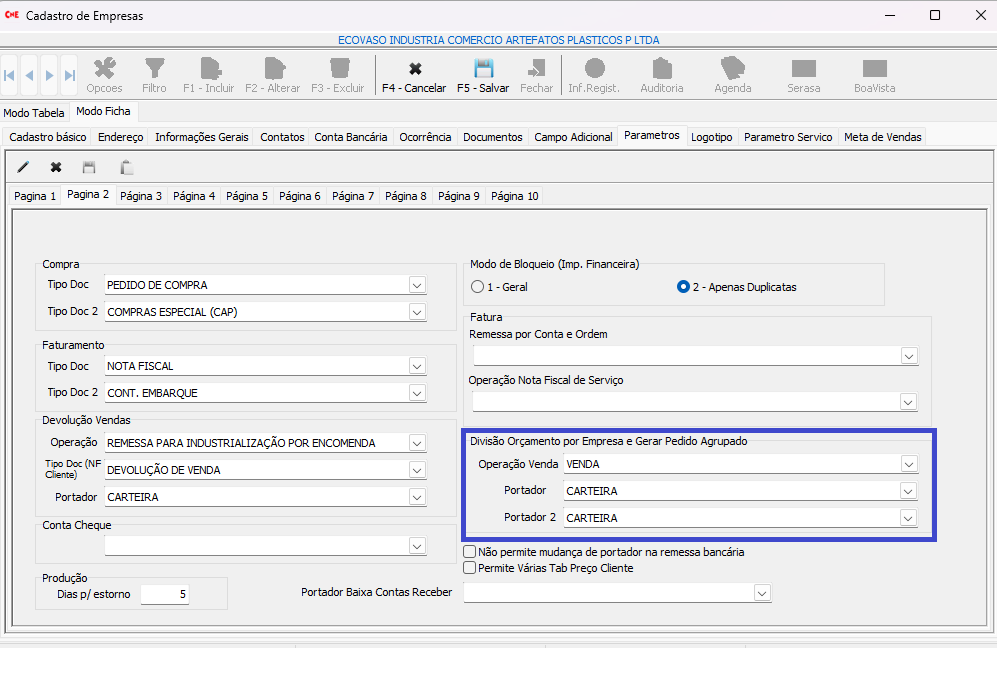The height and width of the screenshot is (681, 997).
Task: Click the F4 - Cancelar toolbar icon
Action: click(x=414, y=70)
